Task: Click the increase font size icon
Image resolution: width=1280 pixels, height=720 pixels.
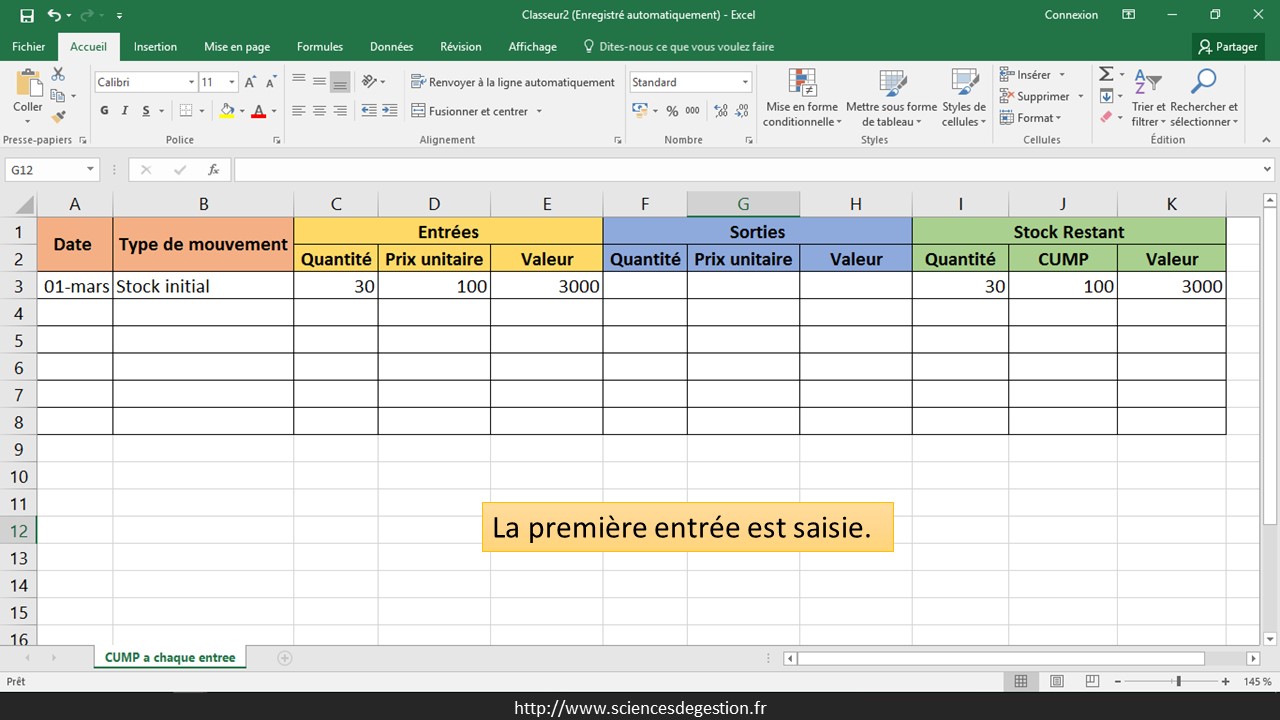Action: pyautogui.click(x=251, y=83)
